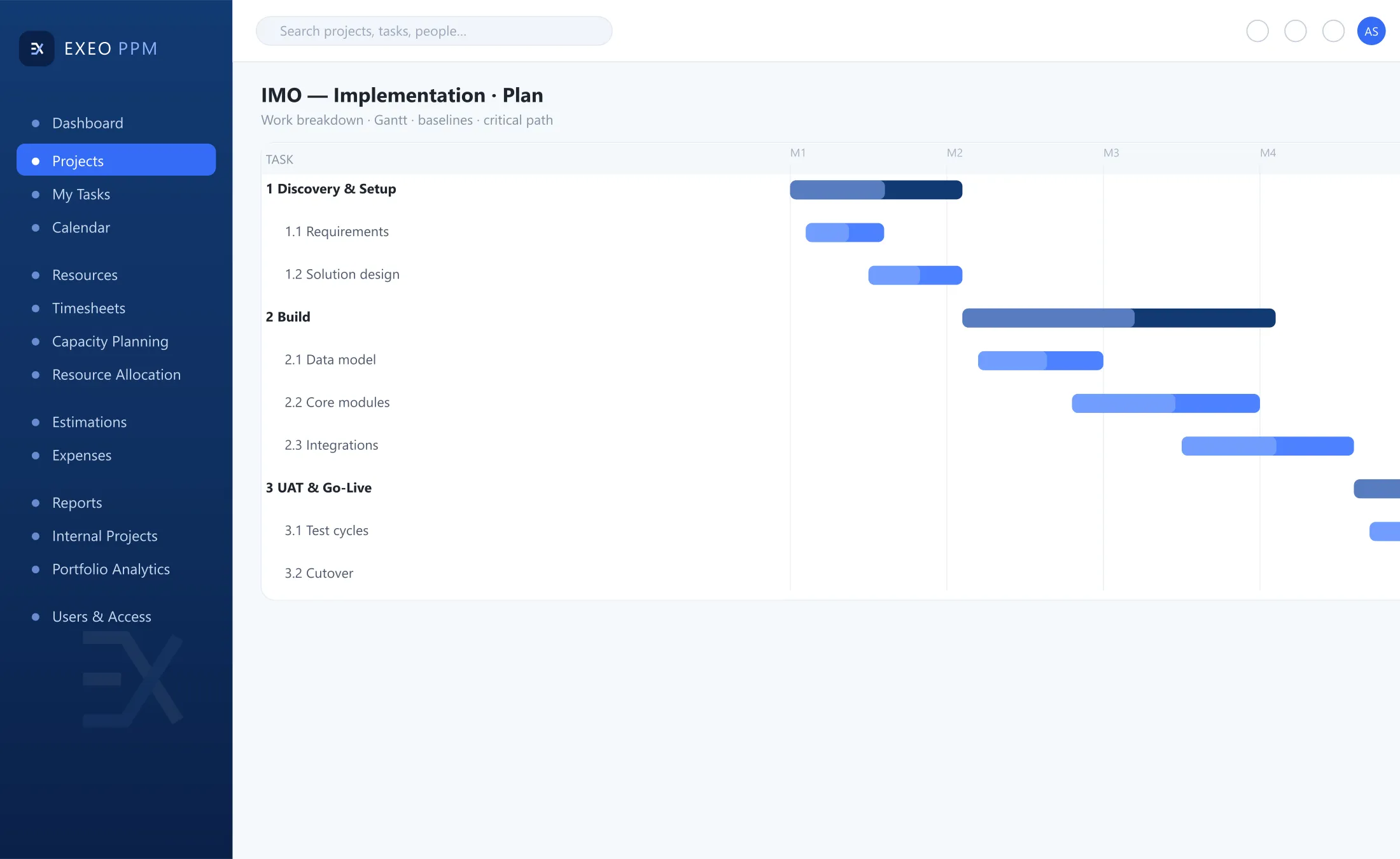This screenshot has width=1400, height=859.
Task: Open Resources from the sidebar
Action: click(116, 276)
